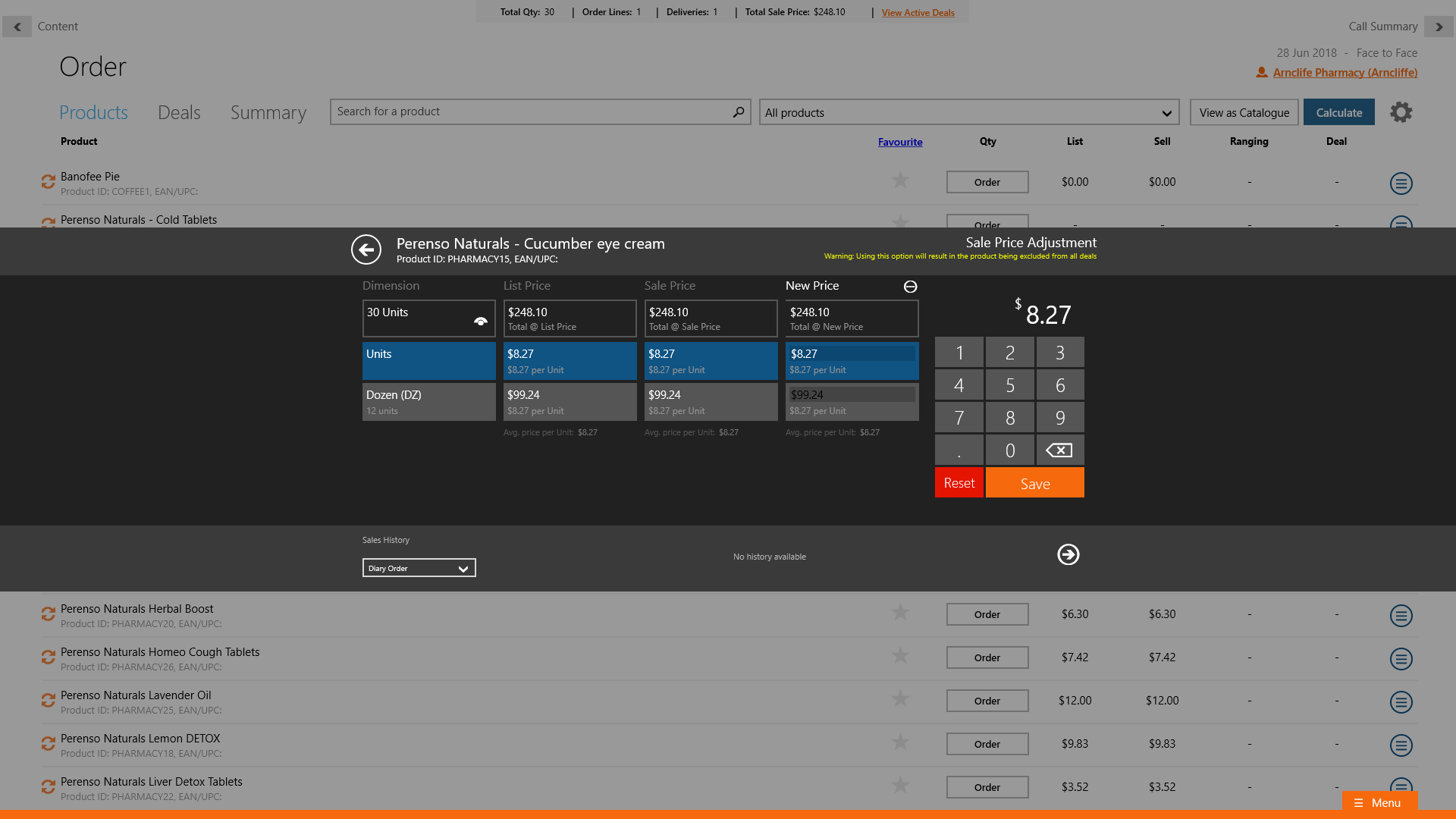Click the back arrow beside Cucumber eye cream
The image size is (1456, 819).
[366, 249]
